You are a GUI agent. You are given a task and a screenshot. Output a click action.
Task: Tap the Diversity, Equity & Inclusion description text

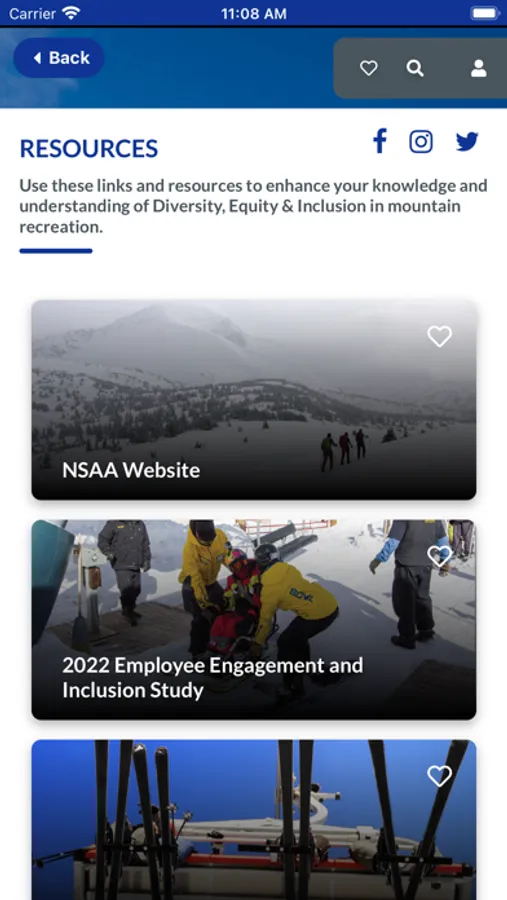click(x=253, y=206)
